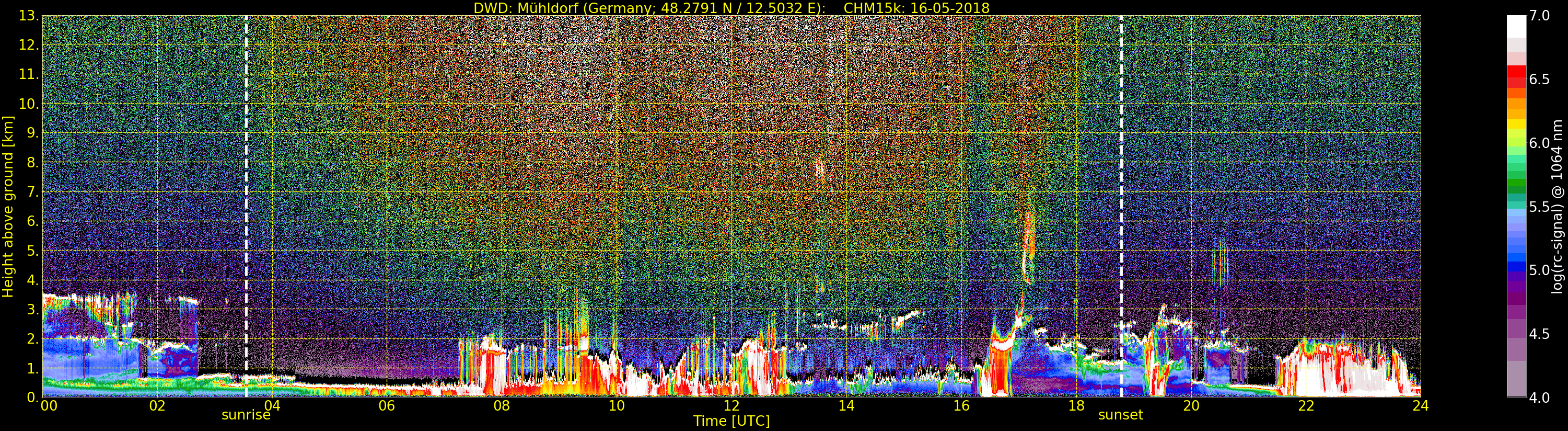Click the '2.' height tick label
Viewport: 1568px width, 431px height.
coord(32,338)
